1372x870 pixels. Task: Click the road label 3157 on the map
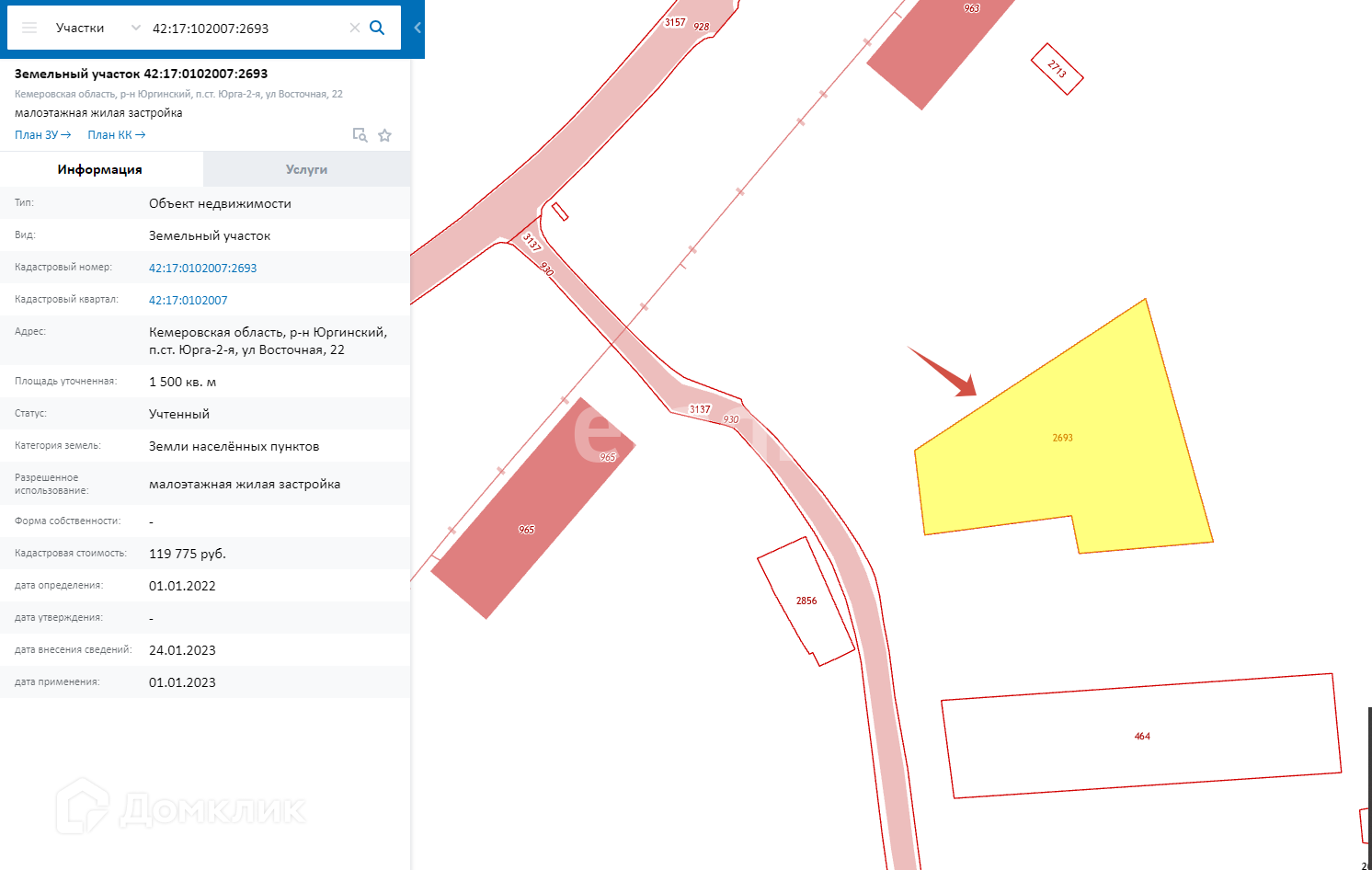click(x=675, y=22)
